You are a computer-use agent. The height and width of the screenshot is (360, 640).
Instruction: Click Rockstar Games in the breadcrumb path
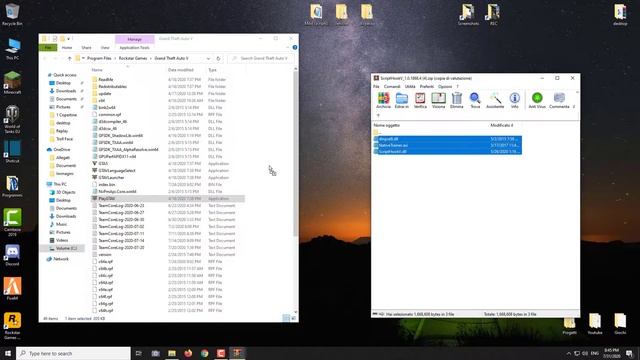pyautogui.click(x=133, y=58)
